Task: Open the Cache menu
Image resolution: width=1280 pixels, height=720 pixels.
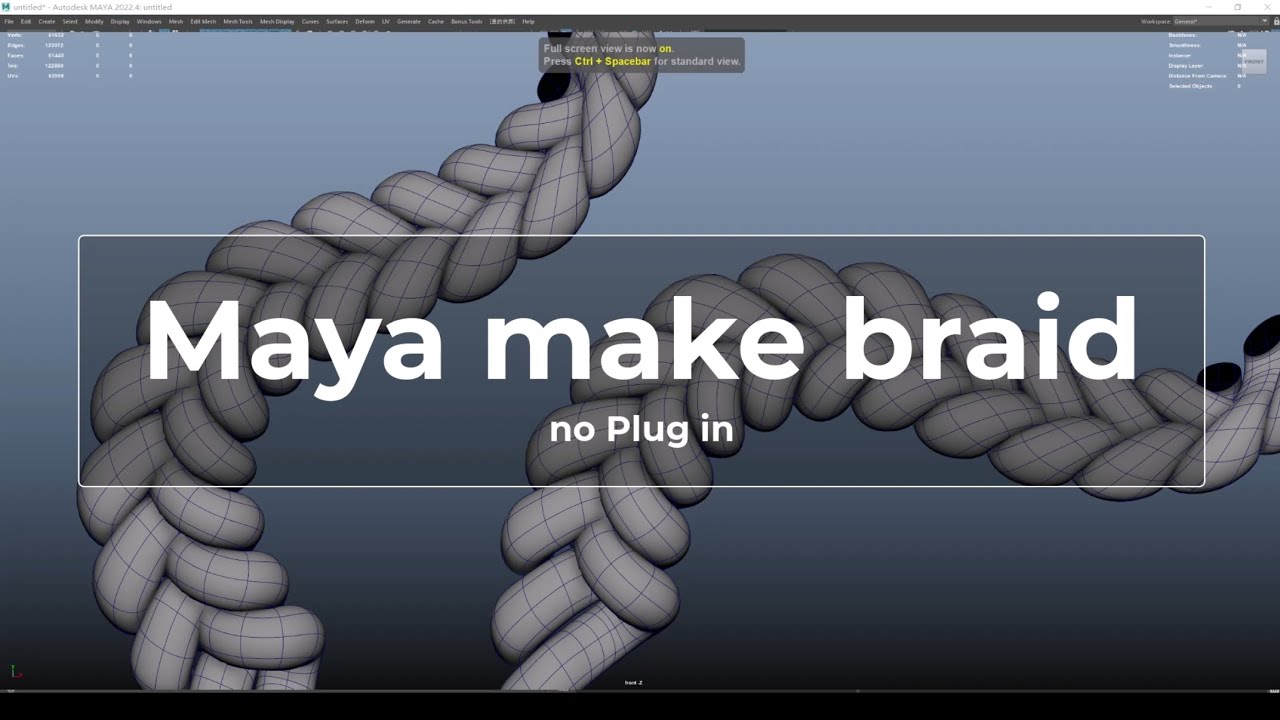Action: tap(436, 21)
